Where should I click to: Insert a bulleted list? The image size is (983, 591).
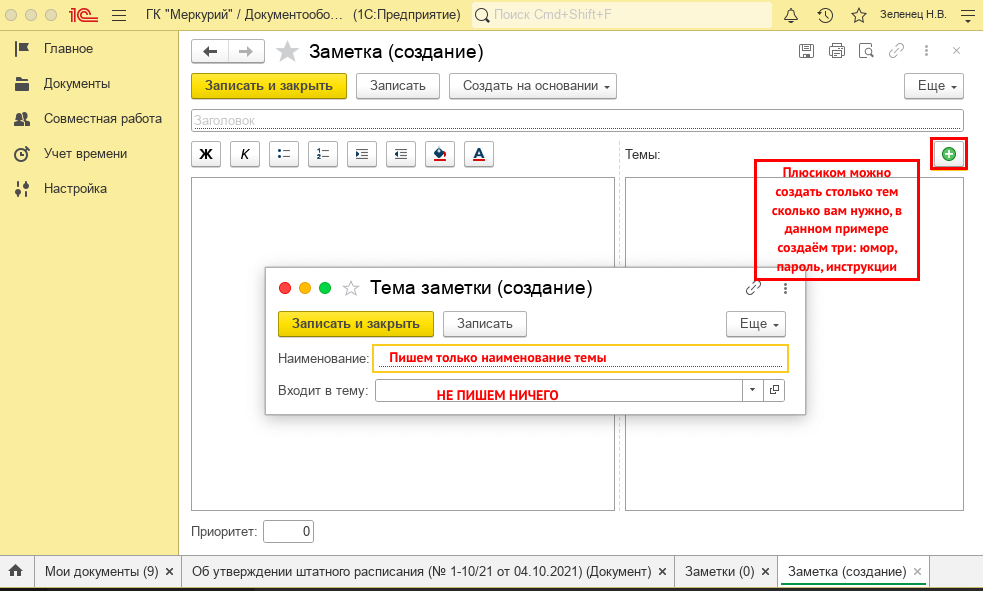click(283, 154)
